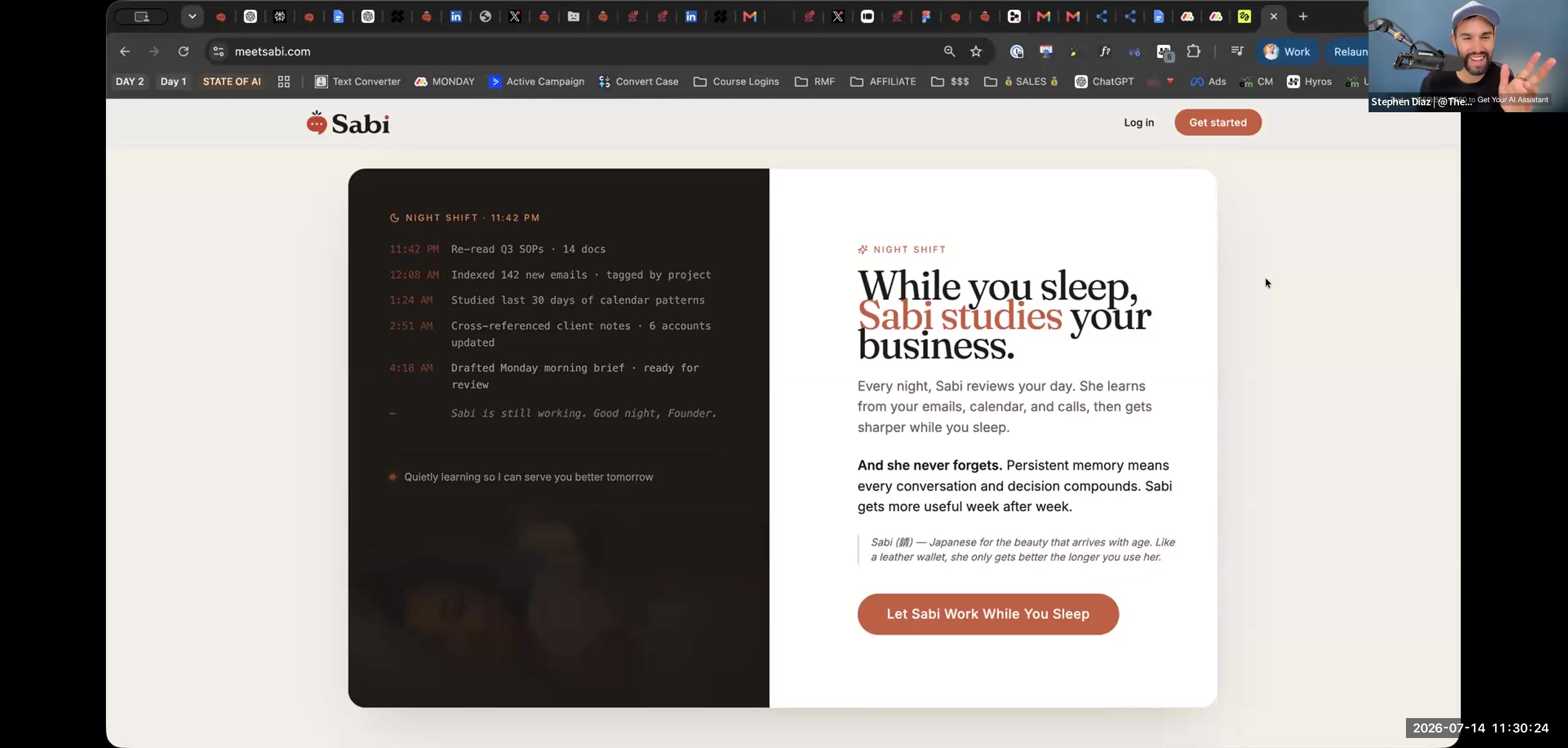This screenshot has width=1568, height=748.
Task: Click 'Studied last 30 days of calendar patterns'
Action: click(x=578, y=300)
